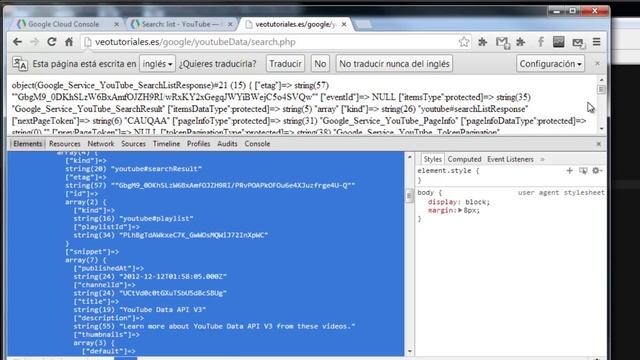Switch to the Google Cloud Console tab
This screenshot has width=640, height=360.
(x=63, y=24)
